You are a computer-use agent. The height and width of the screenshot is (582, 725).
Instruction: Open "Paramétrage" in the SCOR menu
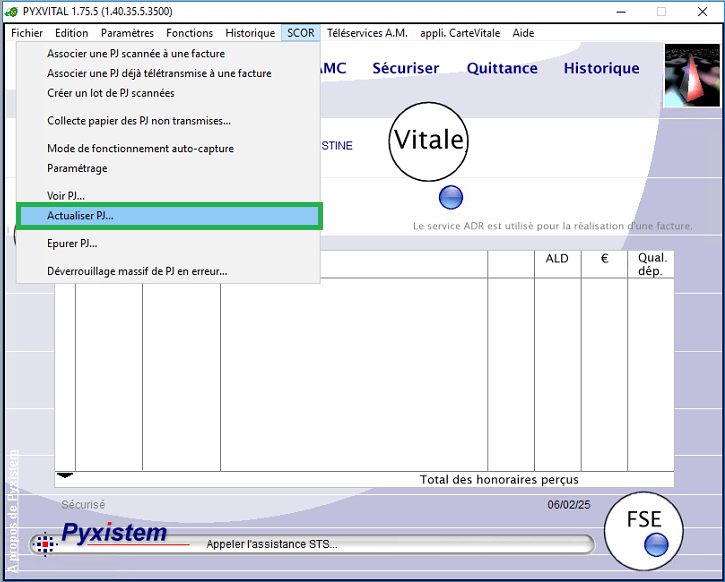point(77,168)
